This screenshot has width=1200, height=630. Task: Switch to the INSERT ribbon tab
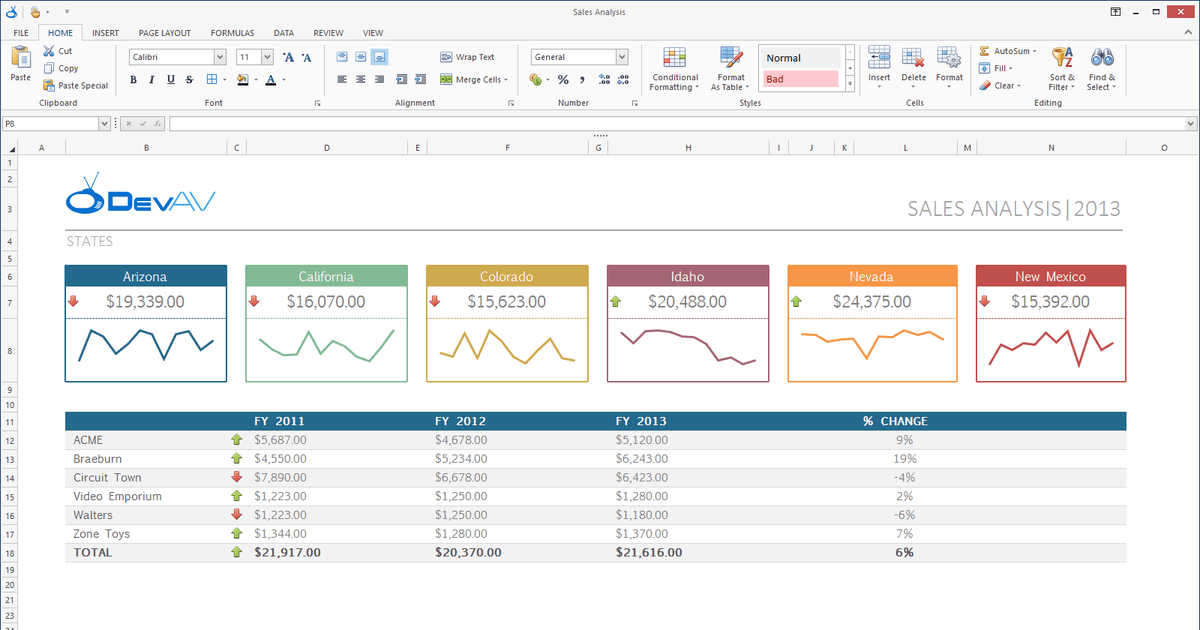(105, 33)
